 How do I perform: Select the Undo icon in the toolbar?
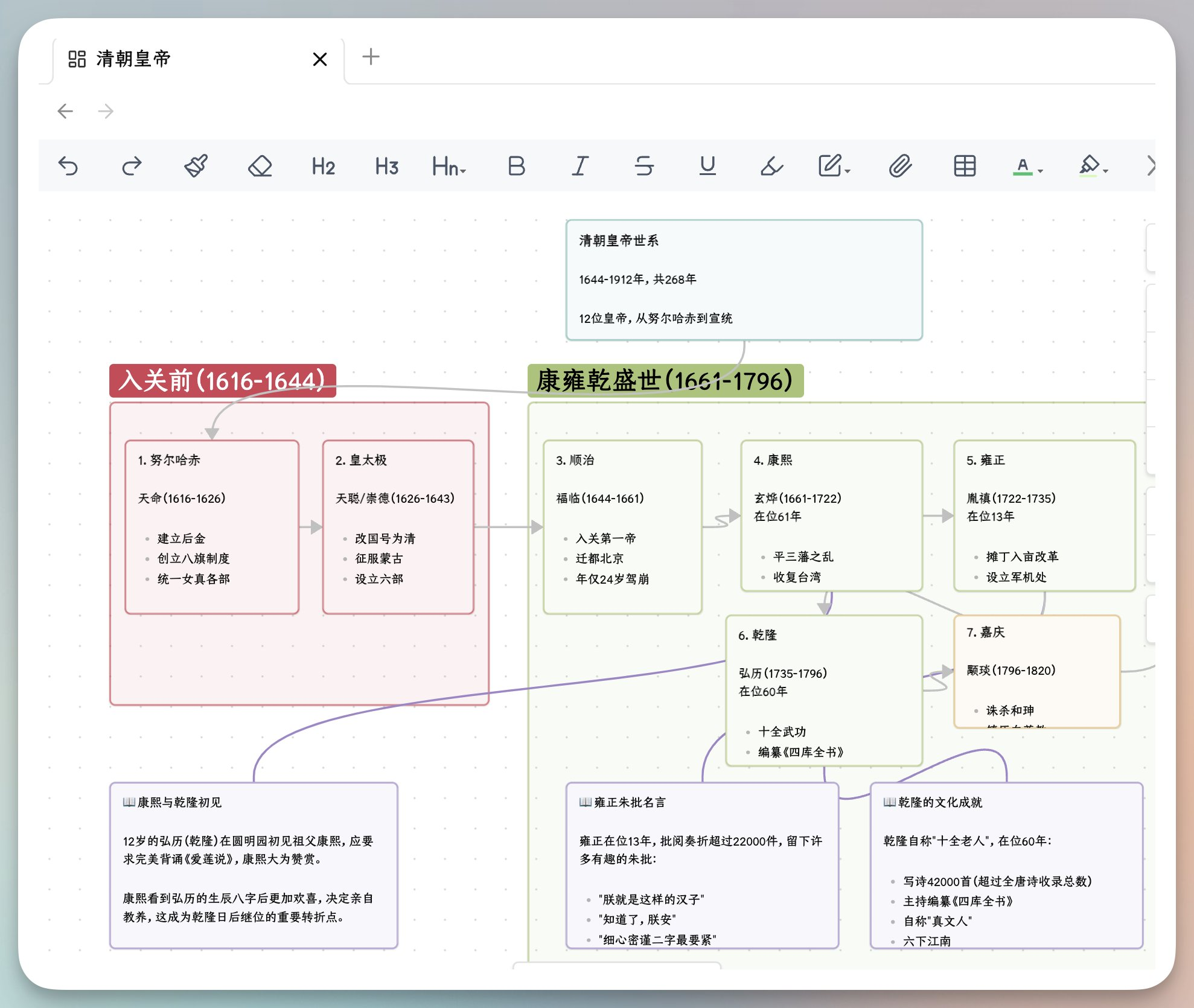[x=69, y=166]
